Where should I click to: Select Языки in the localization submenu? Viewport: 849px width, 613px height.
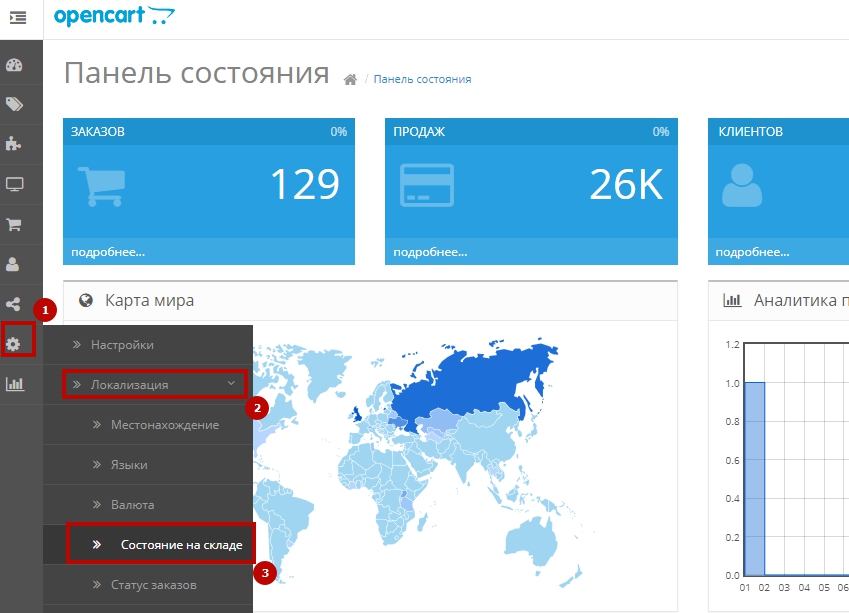coord(129,465)
